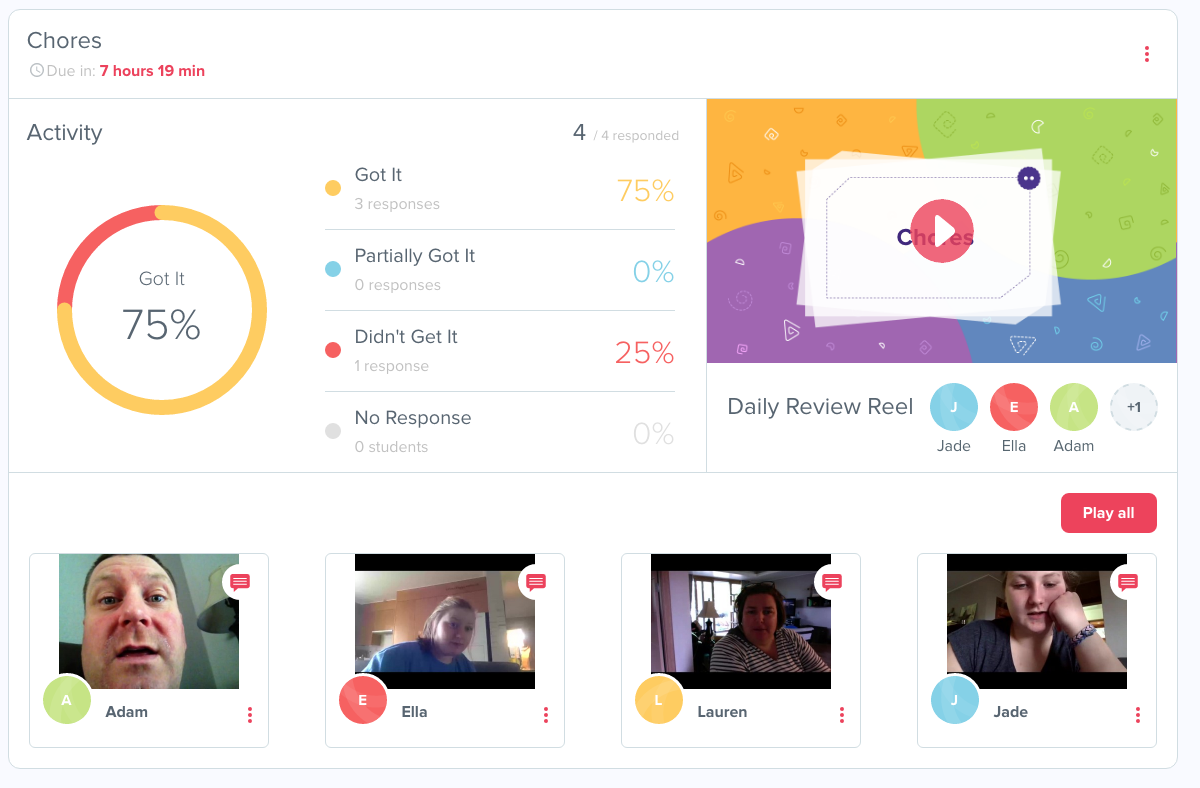Click the name Lauren on response card
The height and width of the screenshot is (788, 1200).
point(722,712)
